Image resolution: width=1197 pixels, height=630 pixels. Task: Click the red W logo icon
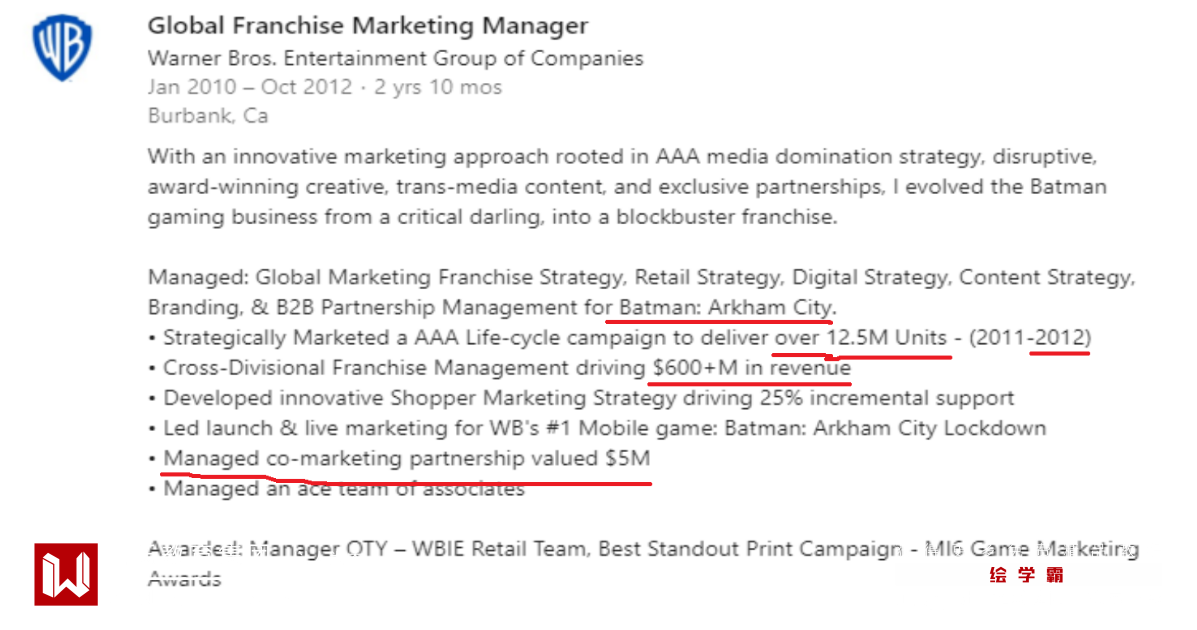pos(66,574)
